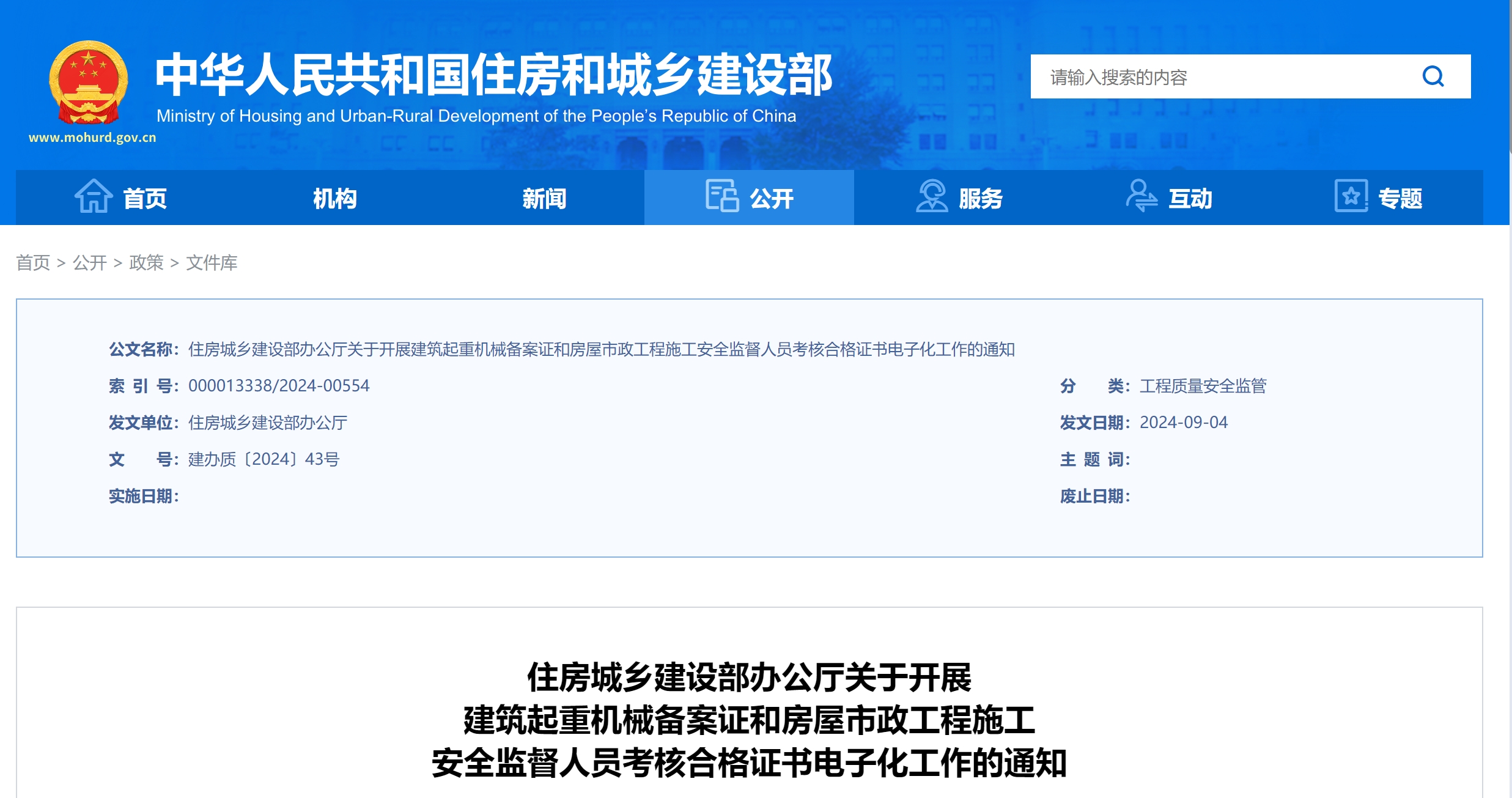Click issue date 2024-09-04
The width and height of the screenshot is (1512, 798).
click(1184, 423)
